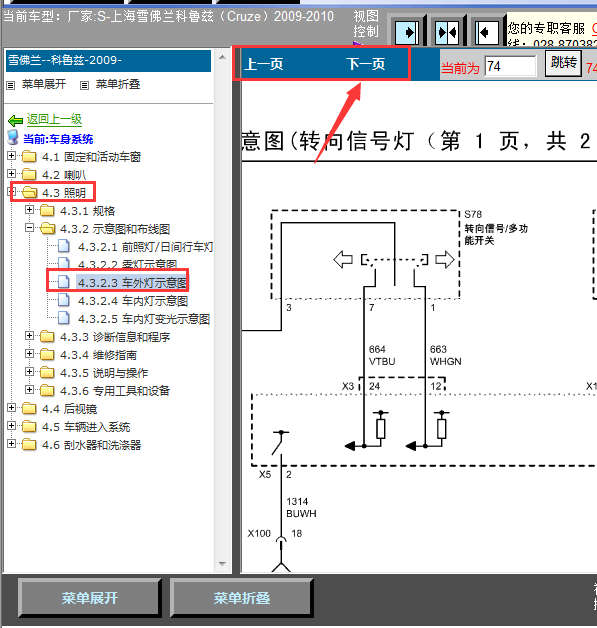The width and height of the screenshot is (597, 628).
Task: Click the page icon of 4.3.2.3 车外灯示意图
Action: coord(64,282)
